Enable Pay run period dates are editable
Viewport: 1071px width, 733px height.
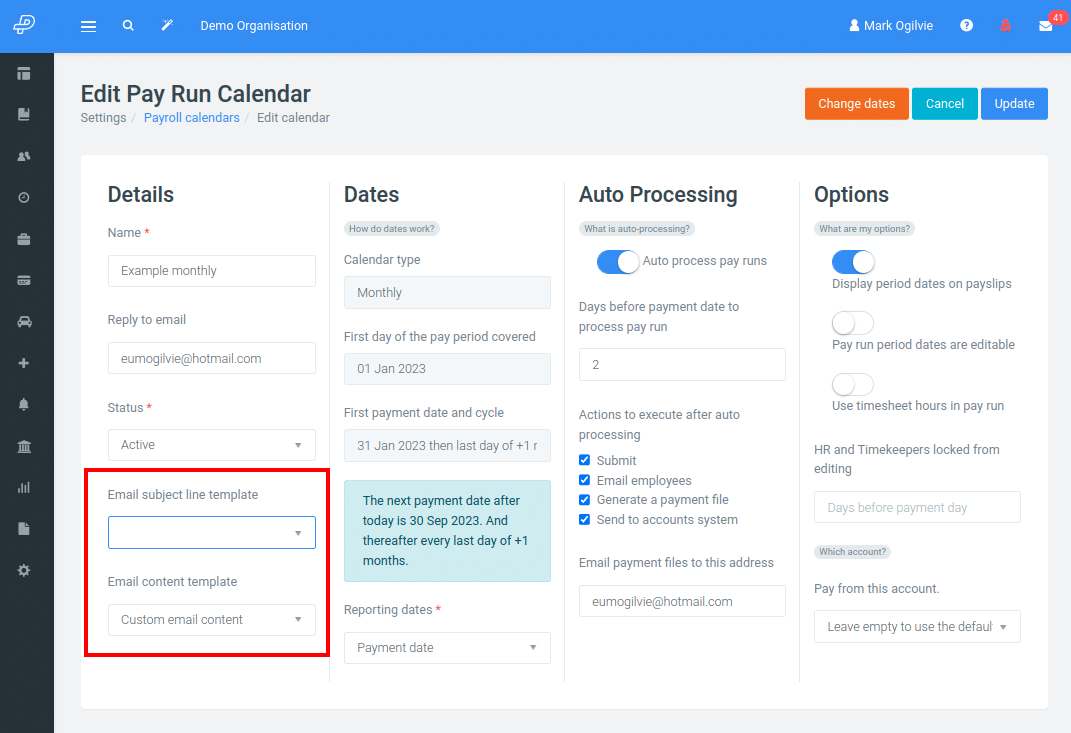(x=852, y=322)
